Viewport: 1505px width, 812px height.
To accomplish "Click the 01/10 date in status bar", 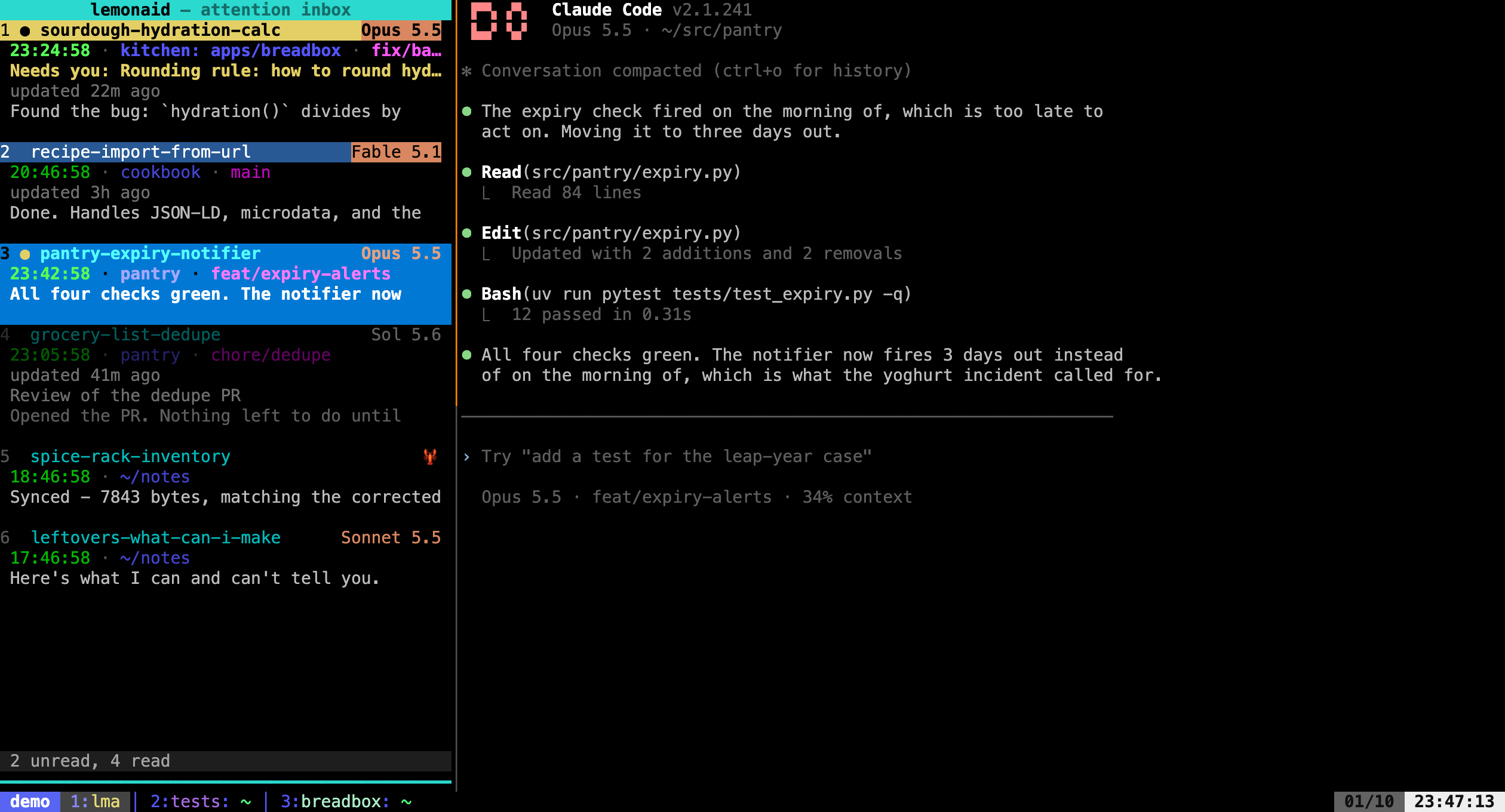I will [1369, 801].
